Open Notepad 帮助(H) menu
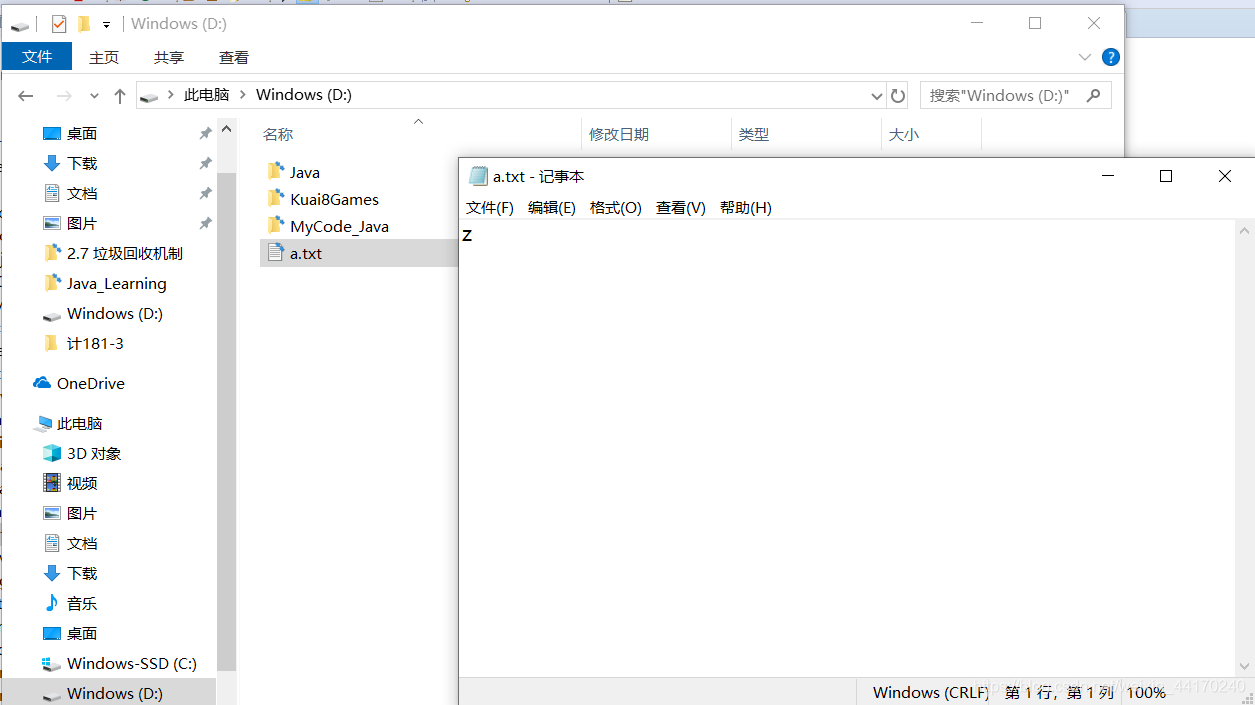1255x705 pixels. pos(746,208)
